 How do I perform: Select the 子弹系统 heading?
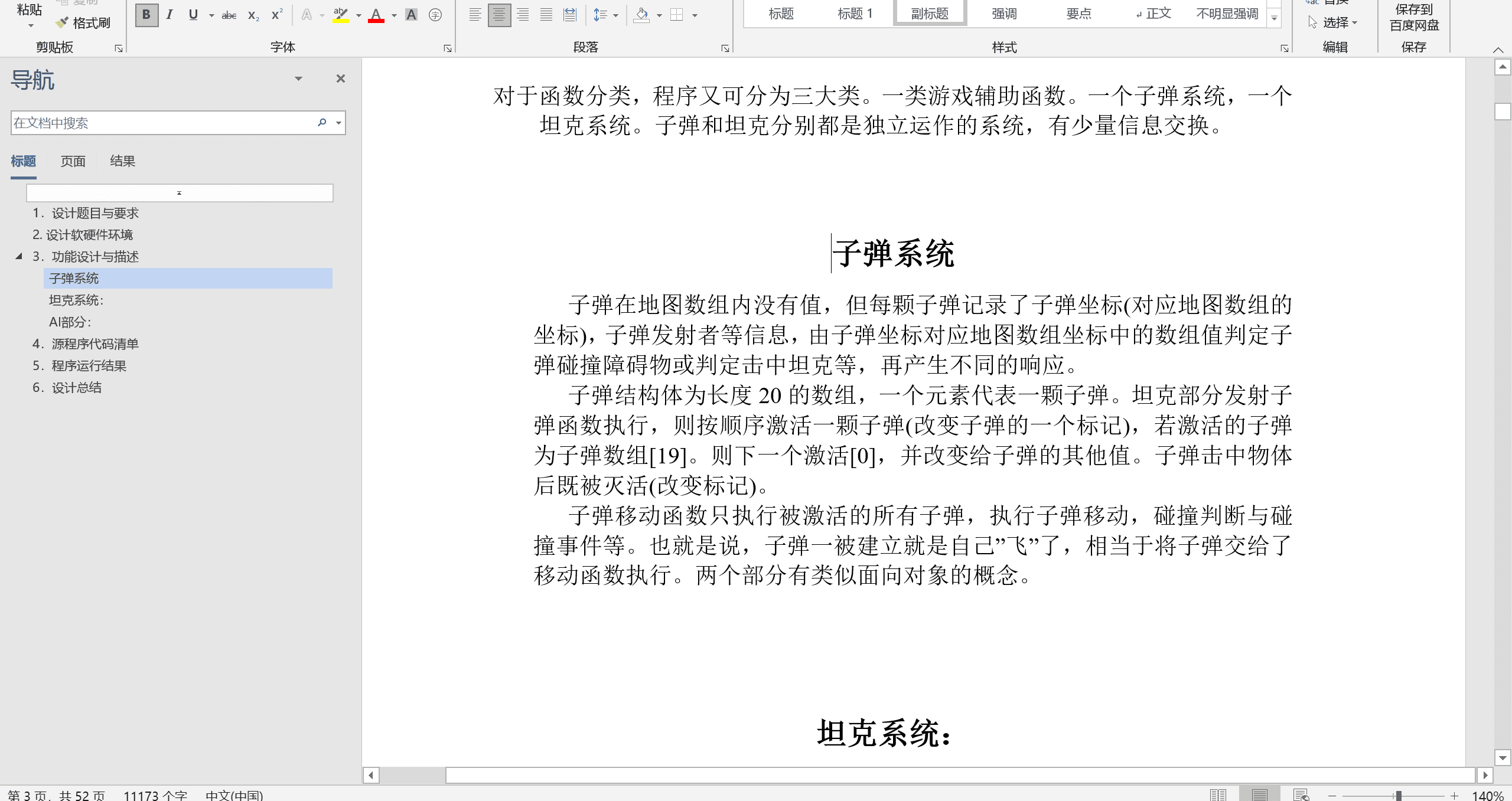pyautogui.click(x=188, y=278)
